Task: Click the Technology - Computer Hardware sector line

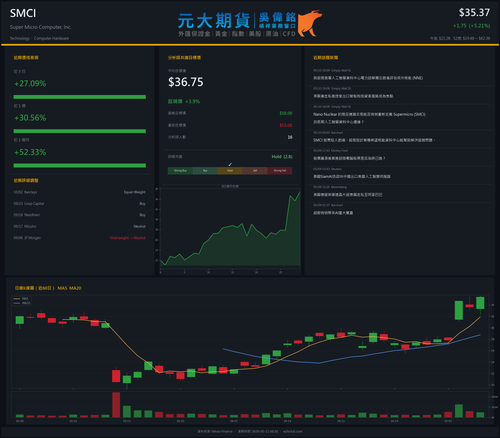Action: [39, 38]
